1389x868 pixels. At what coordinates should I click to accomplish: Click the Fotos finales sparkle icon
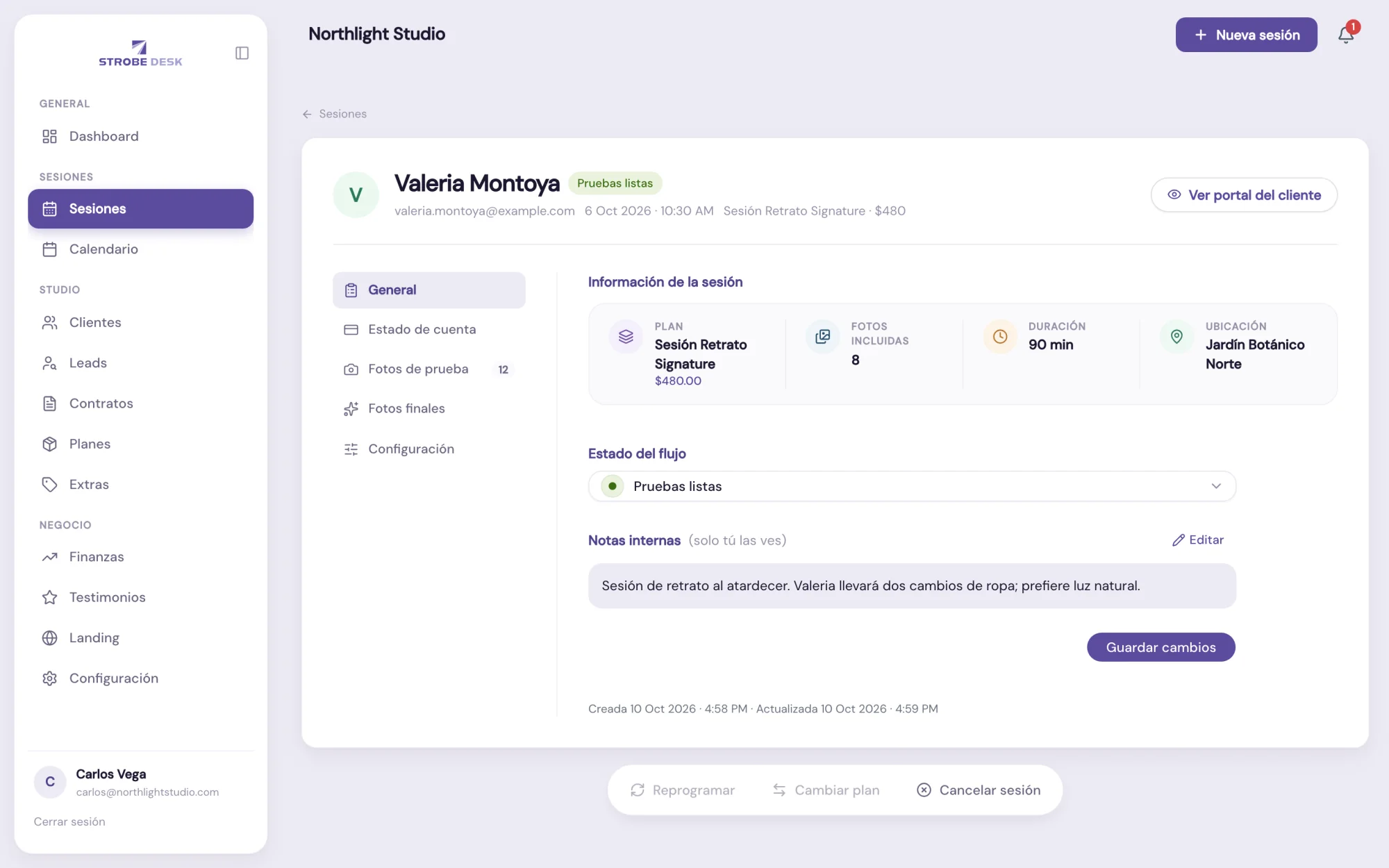(x=351, y=409)
